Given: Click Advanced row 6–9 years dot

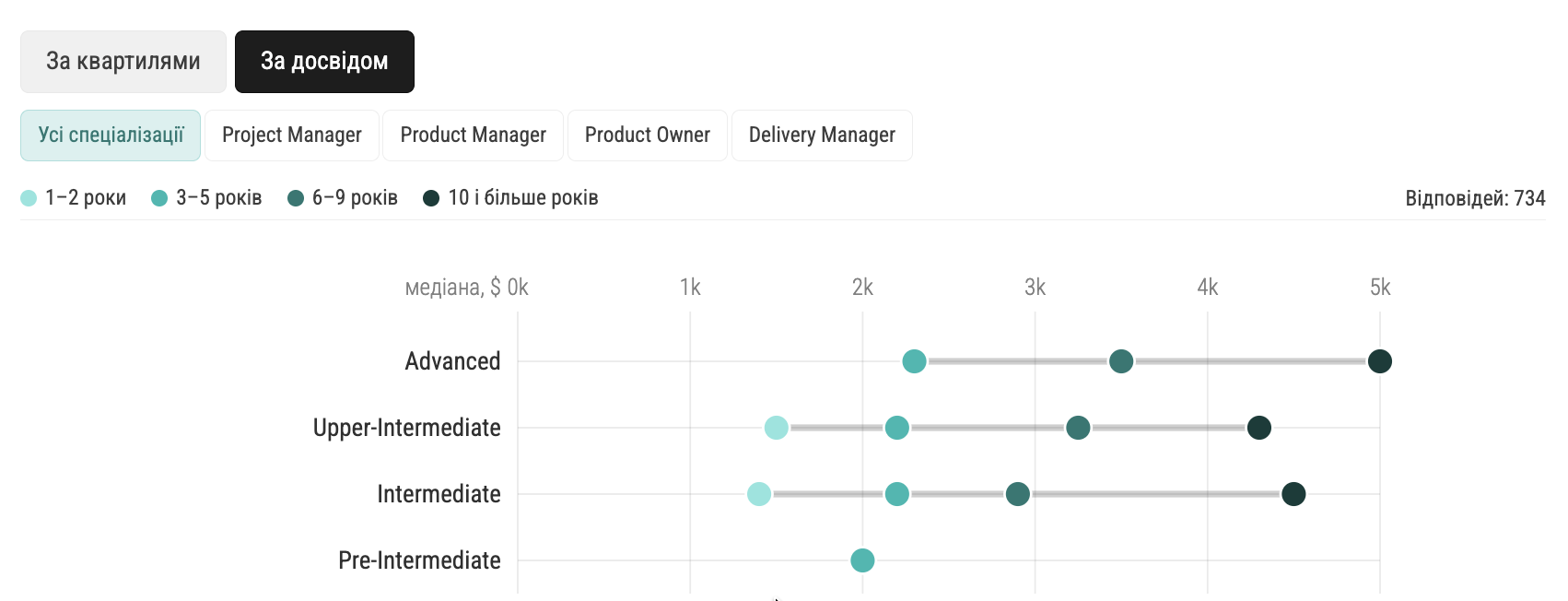Looking at the screenshot, I should tap(1121, 361).
